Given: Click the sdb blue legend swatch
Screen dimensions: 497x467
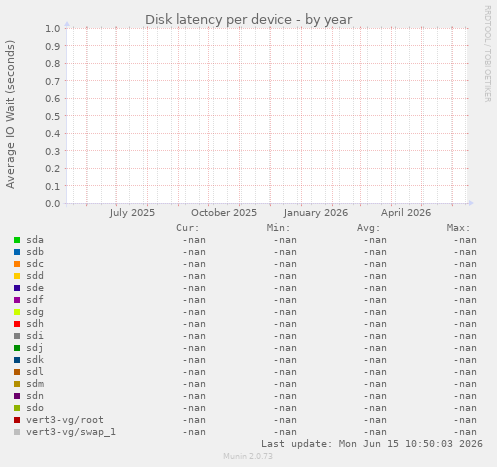Looking at the screenshot, I should (x=17, y=252).
